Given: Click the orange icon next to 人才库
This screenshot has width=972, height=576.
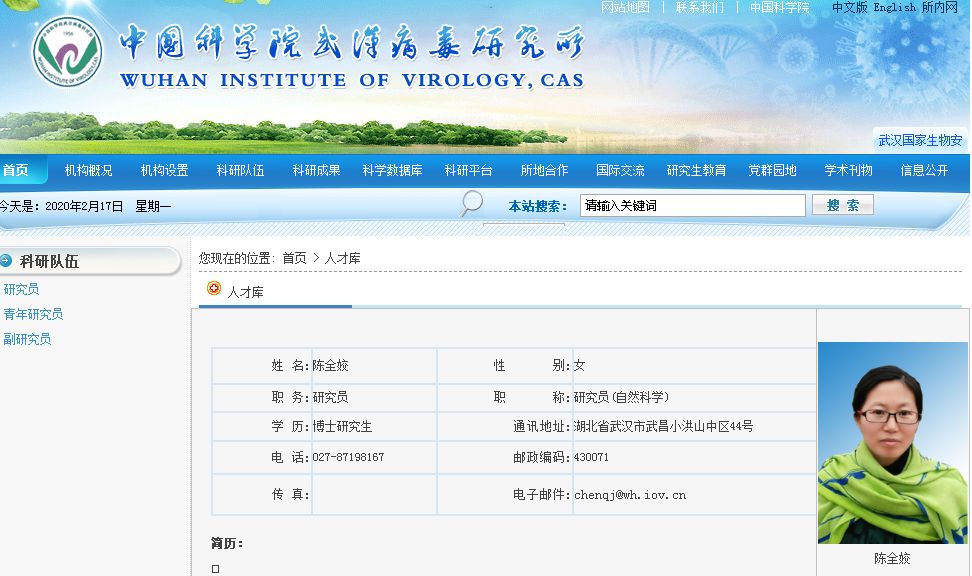Looking at the screenshot, I should (x=214, y=288).
